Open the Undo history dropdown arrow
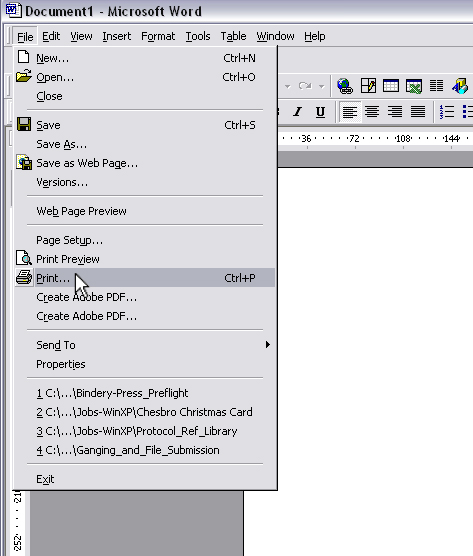Image resolution: width=473 pixels, height=556 pixels. pos(287,86)
